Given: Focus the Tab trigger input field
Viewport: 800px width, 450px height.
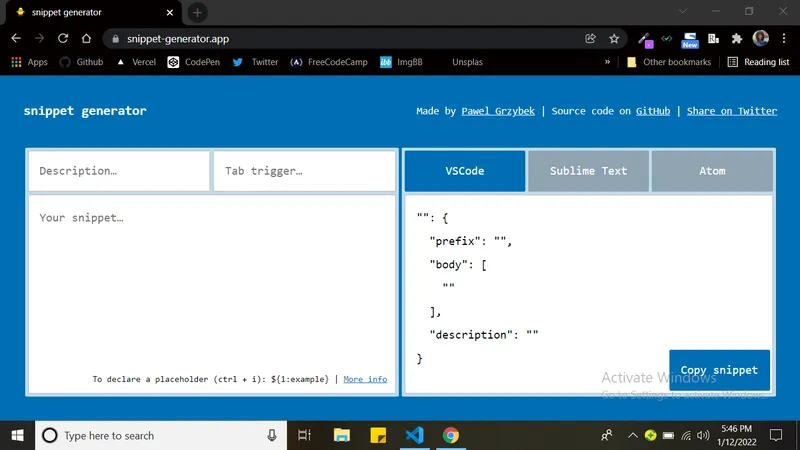Looking at the screenshot, I should (305, 171).
